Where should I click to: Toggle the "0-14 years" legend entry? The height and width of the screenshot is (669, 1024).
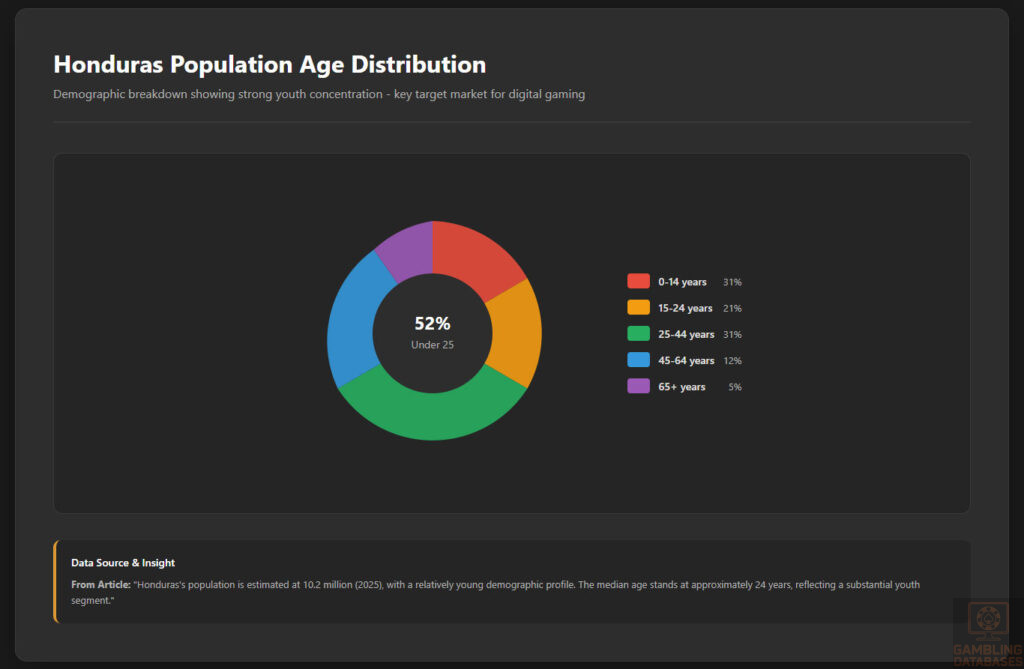(x=682, y=282)
